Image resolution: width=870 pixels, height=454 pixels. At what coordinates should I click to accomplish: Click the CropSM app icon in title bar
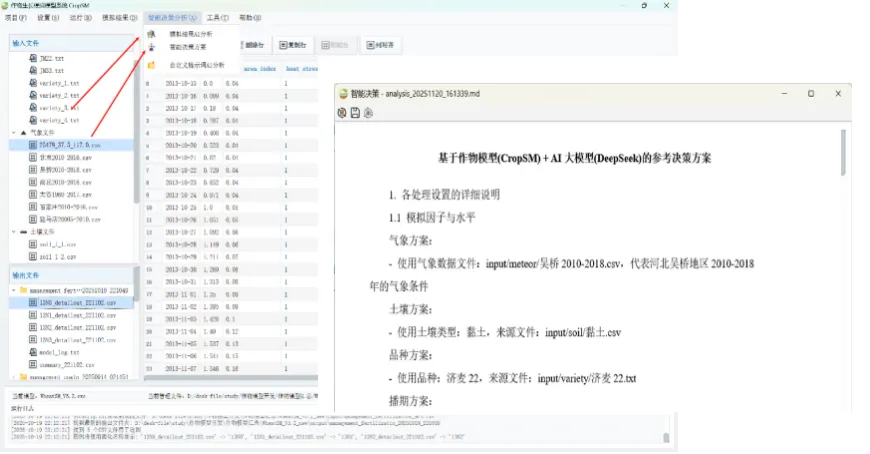tap(5, 5)
